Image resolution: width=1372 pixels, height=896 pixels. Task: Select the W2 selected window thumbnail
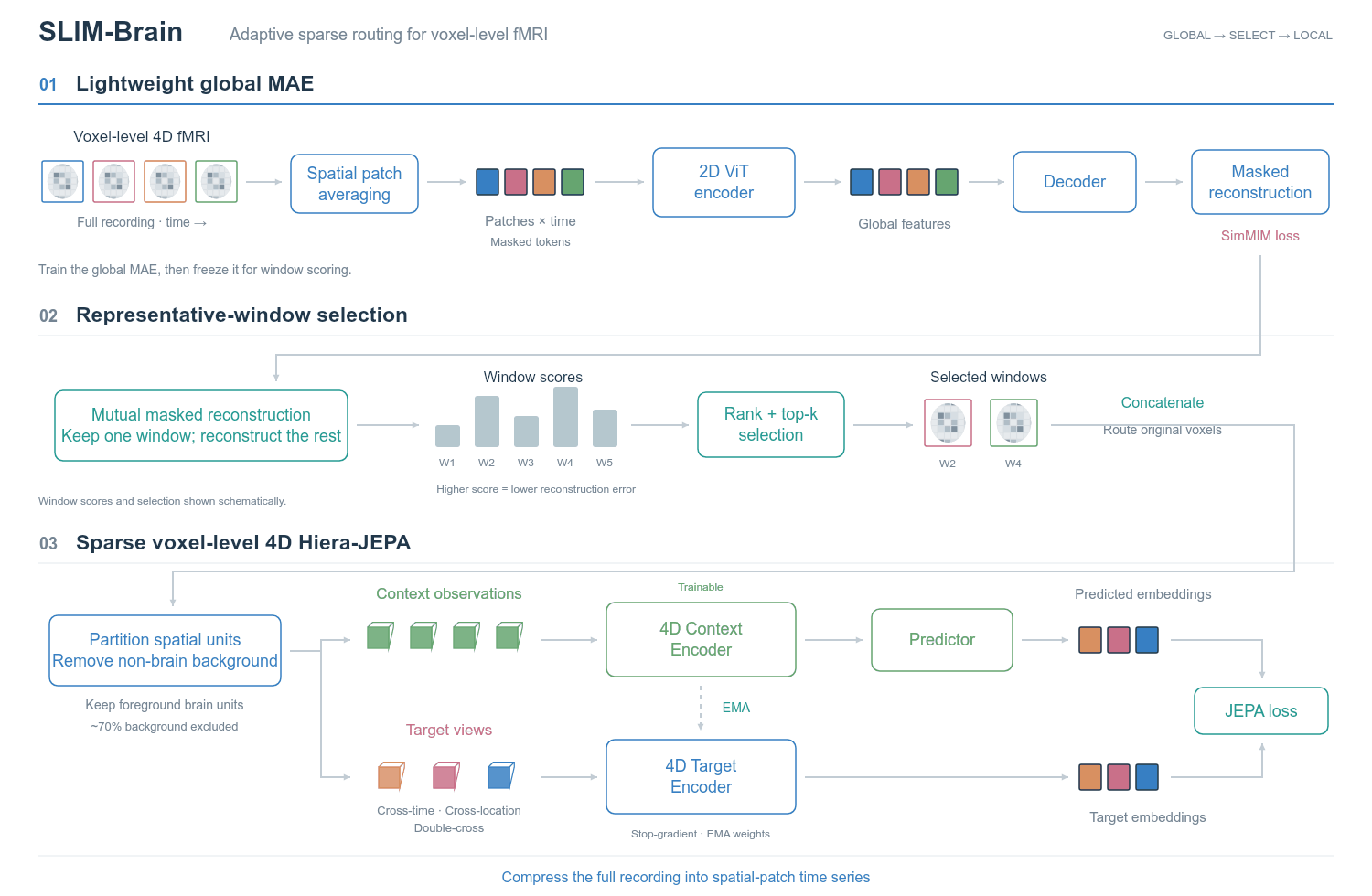click(x=948, y=422)
